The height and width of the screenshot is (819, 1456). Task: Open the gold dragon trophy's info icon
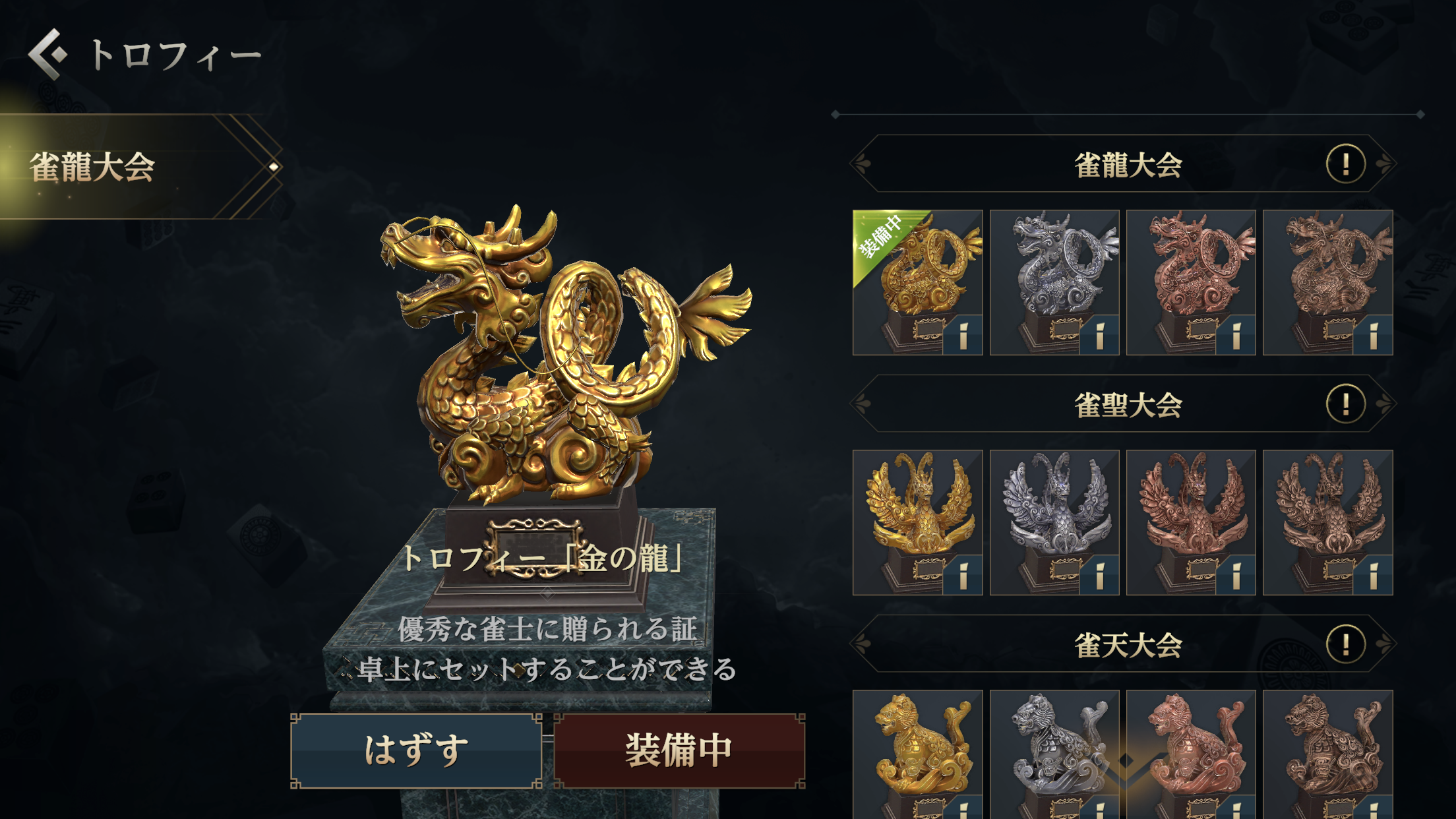tap(963, 335)
